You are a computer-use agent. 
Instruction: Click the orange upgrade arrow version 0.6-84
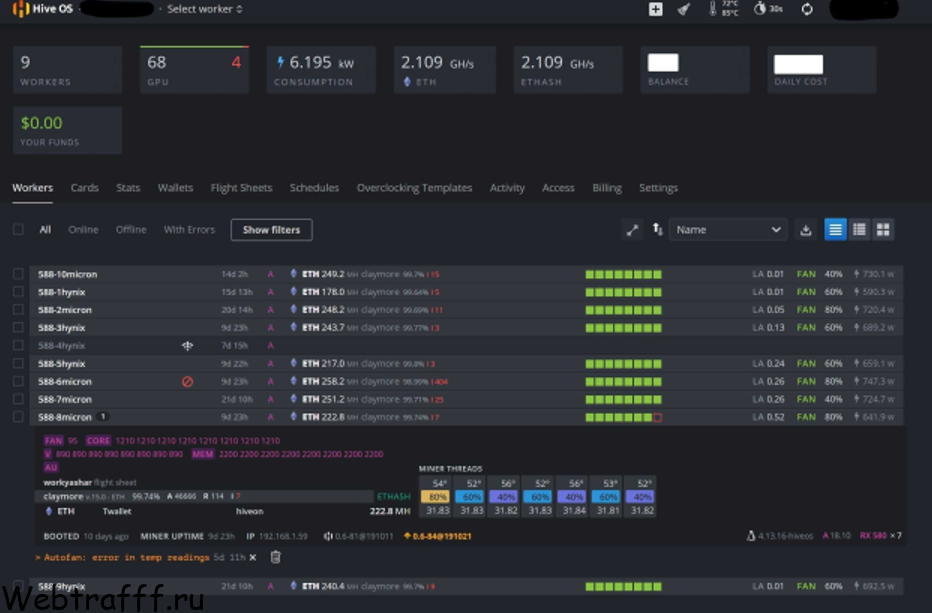click(407, 536)
